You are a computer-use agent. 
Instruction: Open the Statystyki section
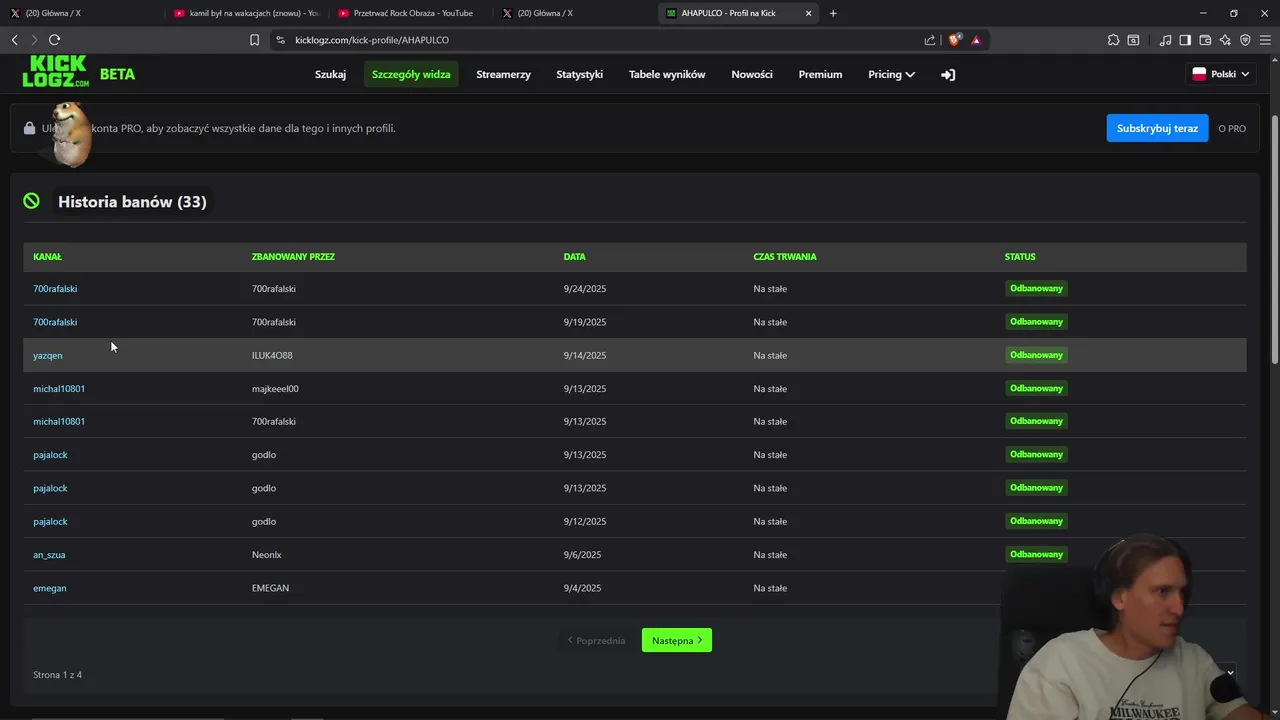pyautogui.click(x=579, y=74)
